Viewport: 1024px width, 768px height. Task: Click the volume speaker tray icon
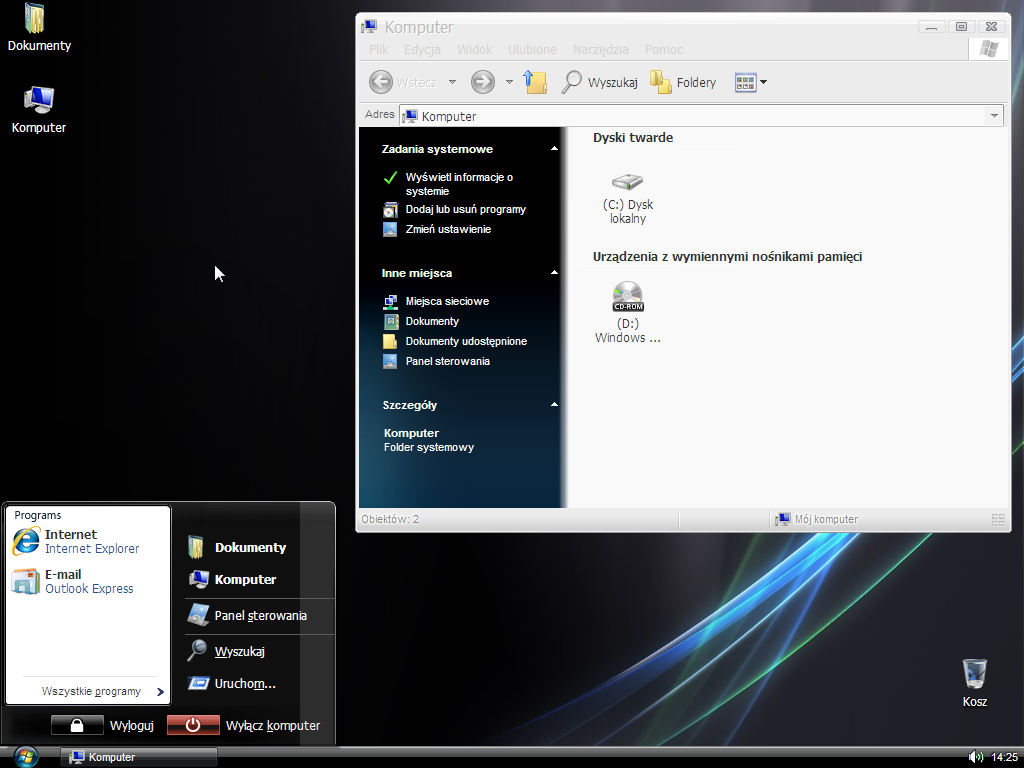[x=976, y=757]
